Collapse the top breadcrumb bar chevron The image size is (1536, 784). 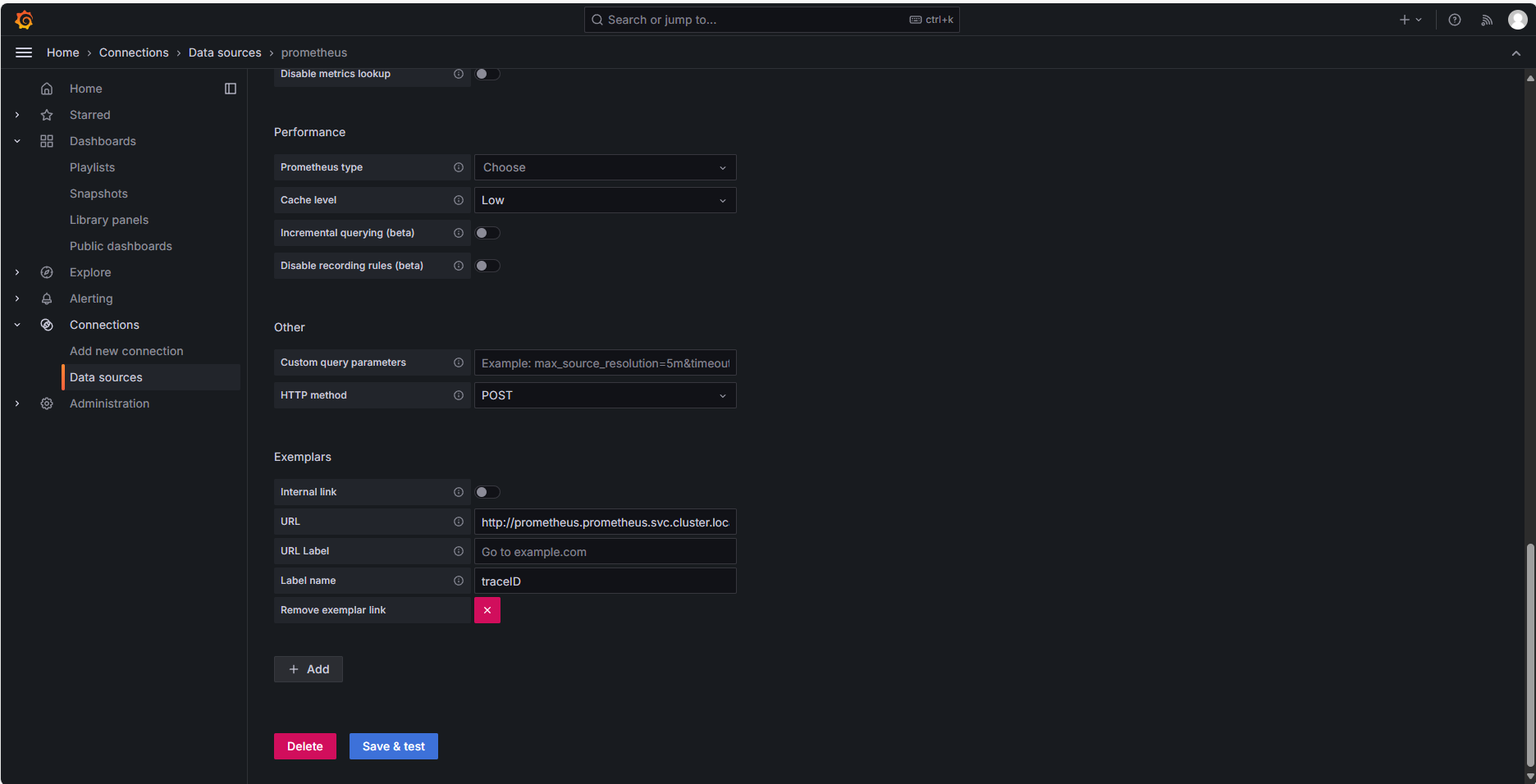[1516, 53]
